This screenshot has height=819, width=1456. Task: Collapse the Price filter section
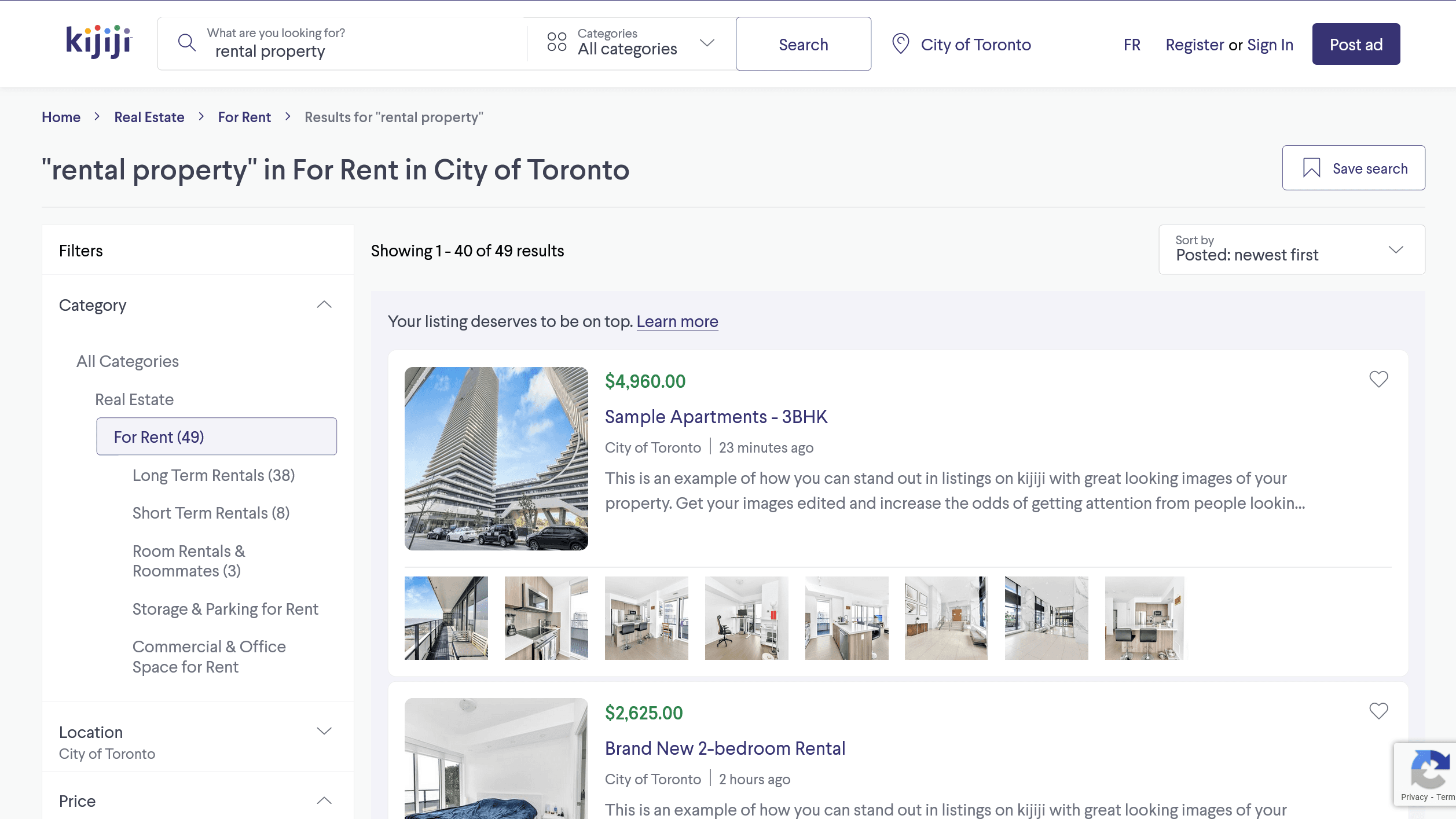point(324,800)
